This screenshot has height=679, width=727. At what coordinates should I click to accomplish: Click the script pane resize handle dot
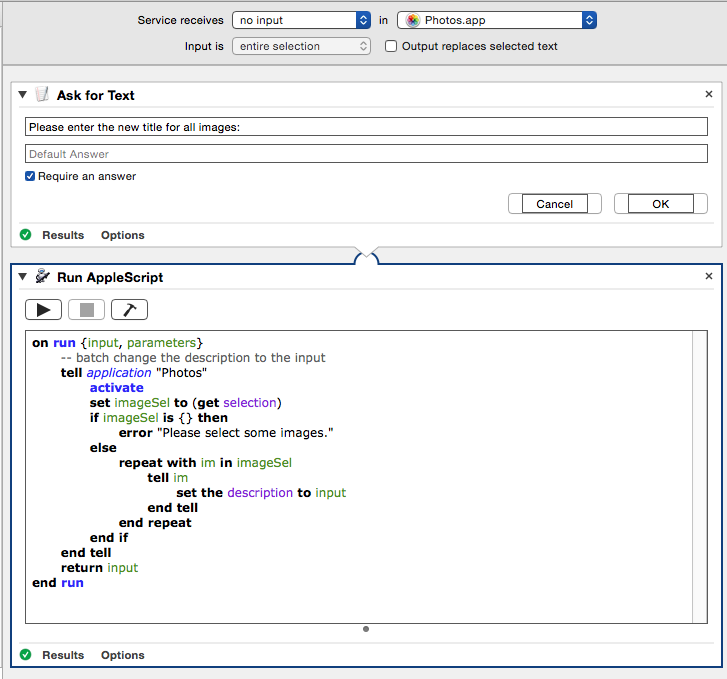366,629
